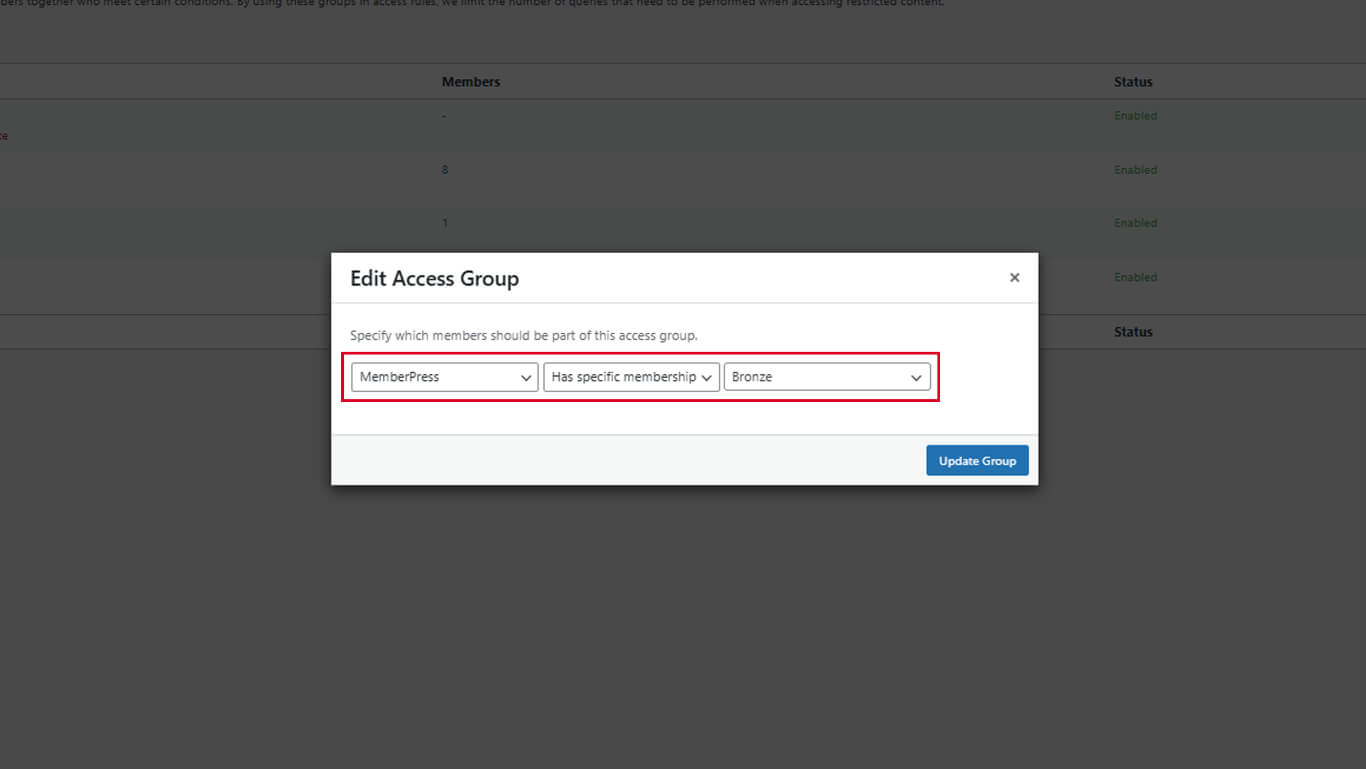Click the 'Edit Access Group' dialog title

434,279
